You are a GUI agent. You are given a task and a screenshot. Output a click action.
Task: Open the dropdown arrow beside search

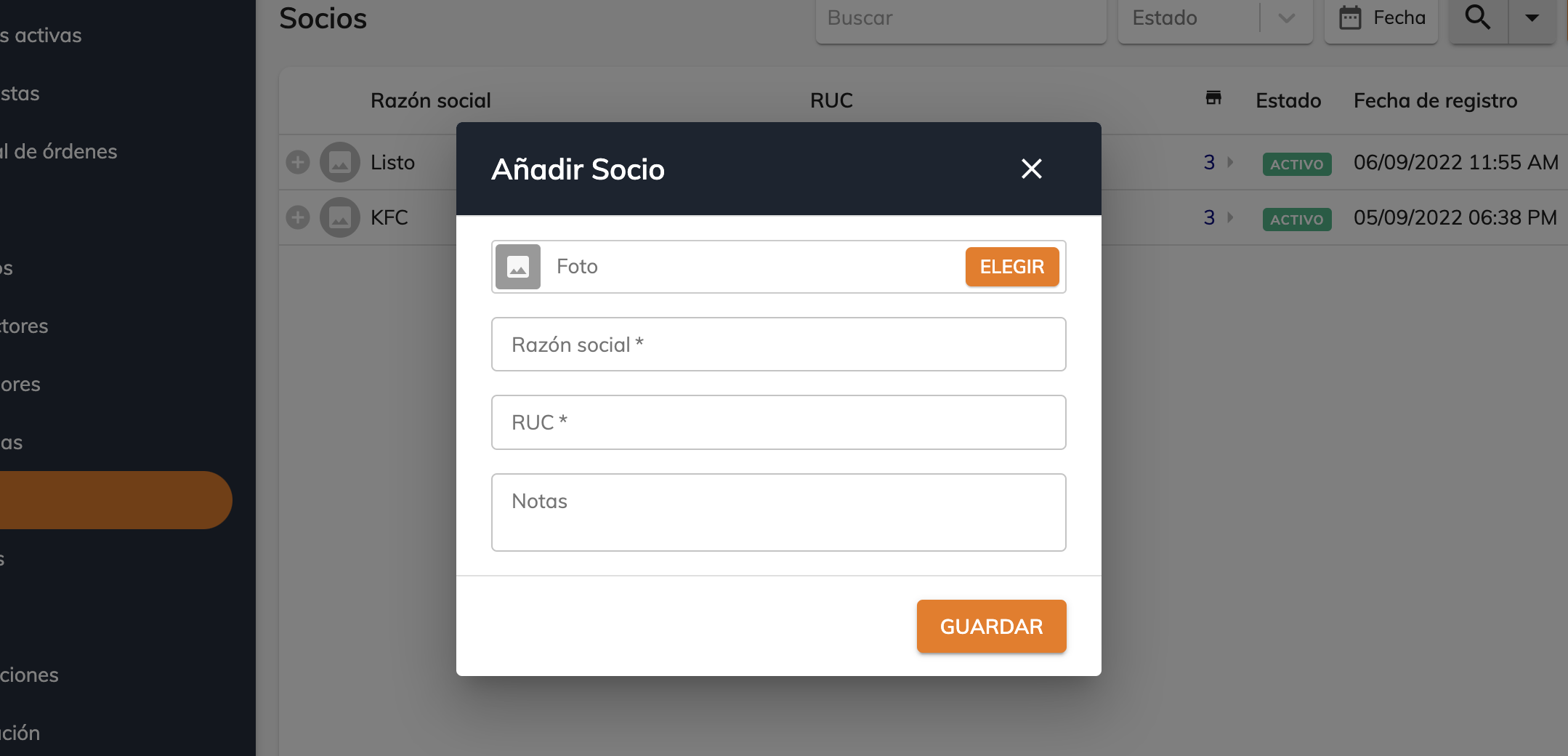[x=1532, y=17]
